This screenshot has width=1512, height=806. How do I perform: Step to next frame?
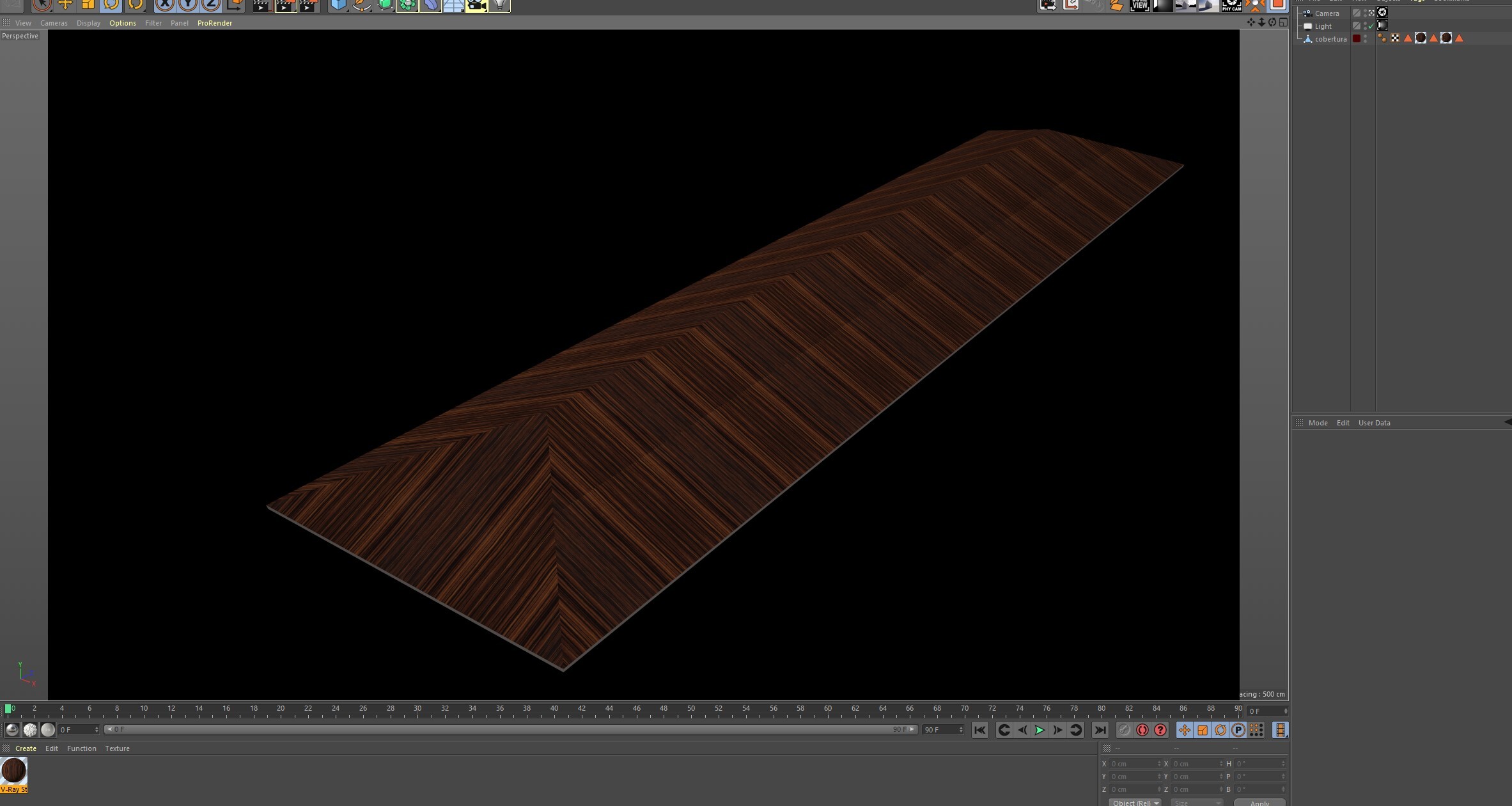click(1057, 730)
